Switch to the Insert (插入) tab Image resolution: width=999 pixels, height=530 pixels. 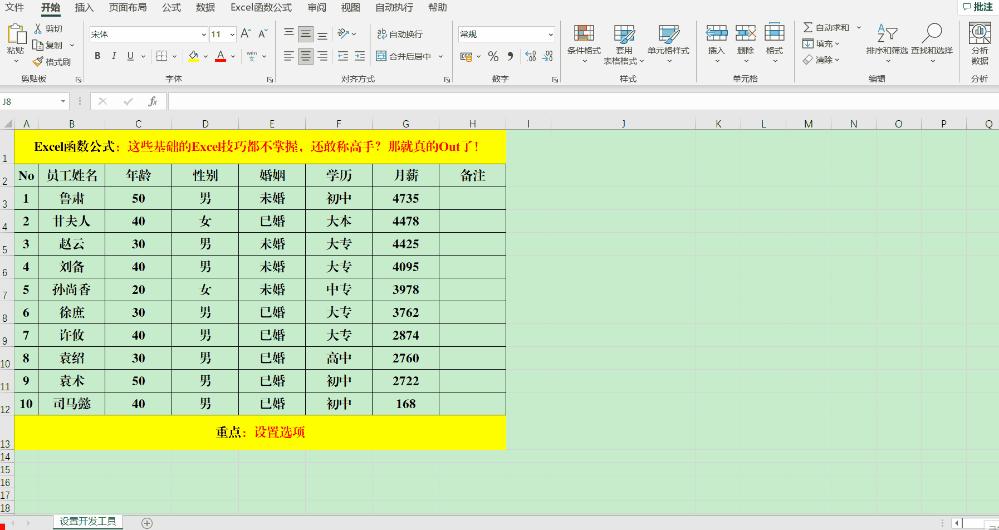click(x=84, y=8)
